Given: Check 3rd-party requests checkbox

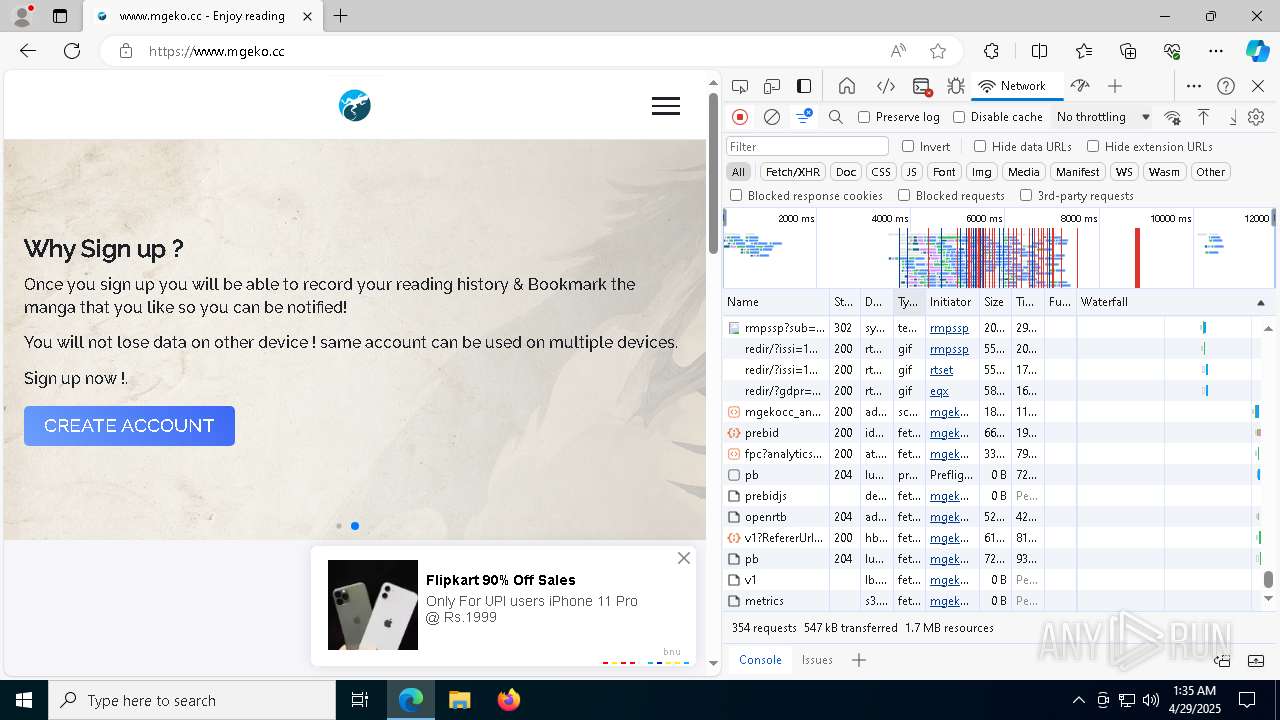Looking at the screenshot, I should click(1026, 196).
